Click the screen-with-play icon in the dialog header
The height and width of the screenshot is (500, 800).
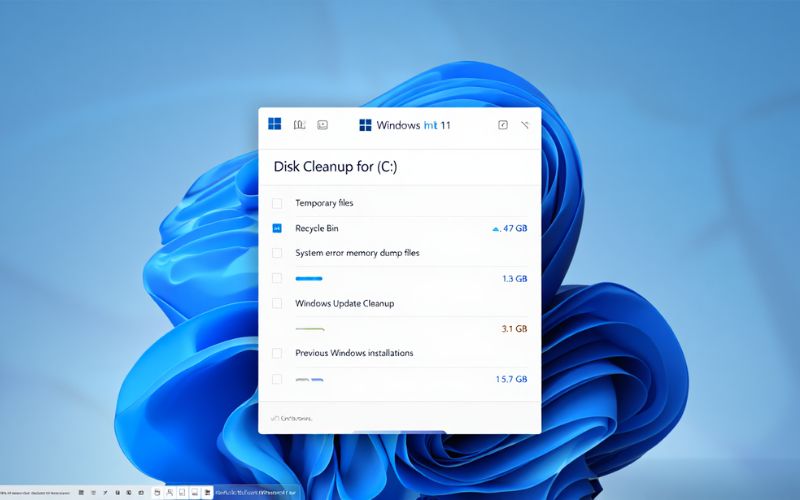(x=322, y=124)
